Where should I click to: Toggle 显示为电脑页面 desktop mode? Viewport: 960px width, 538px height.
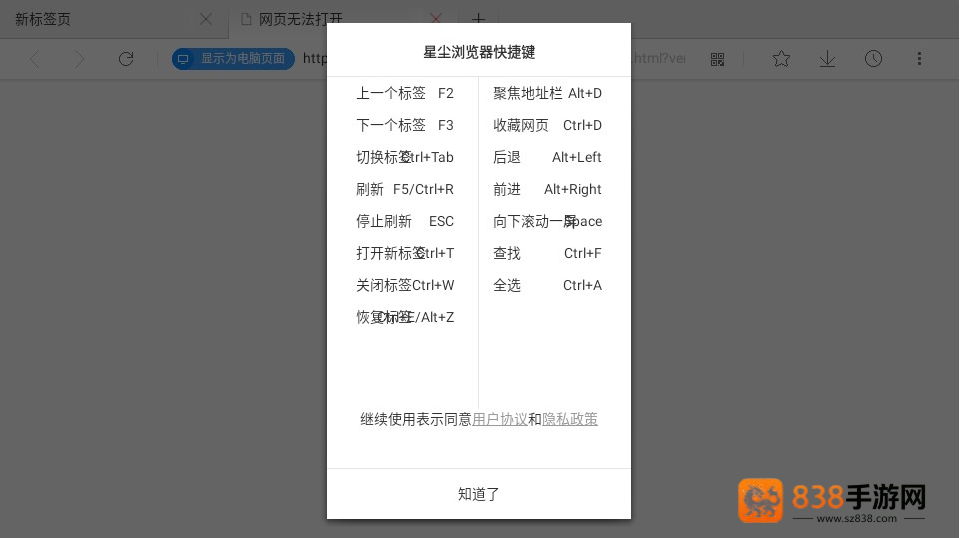[233, 59]
